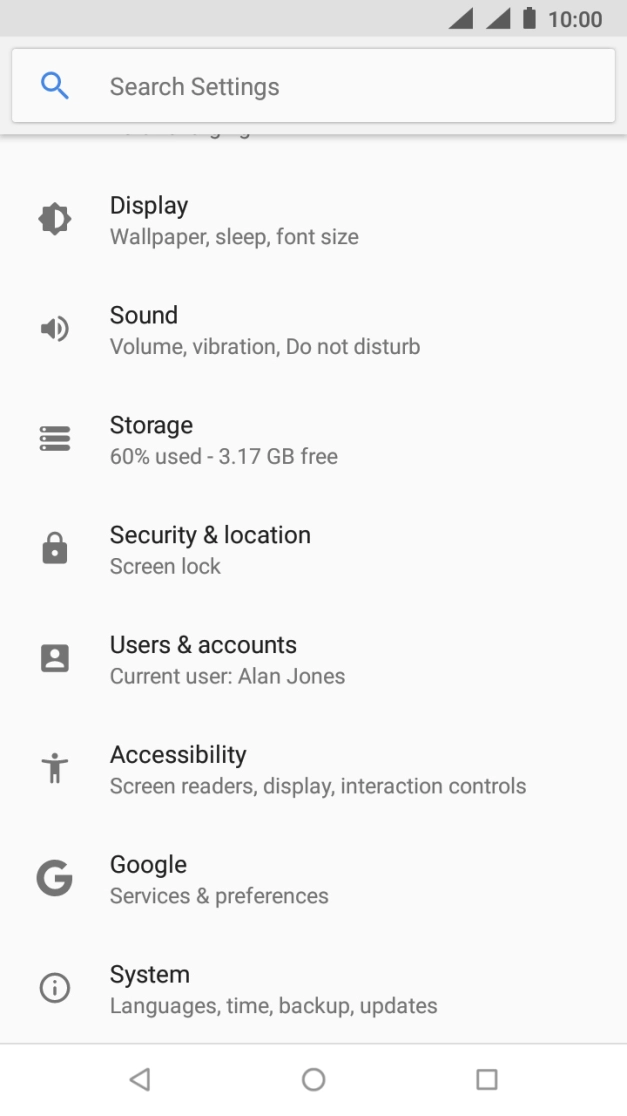
Task: Tap the Sound speaker icon
Action: (x=54, y=329)
